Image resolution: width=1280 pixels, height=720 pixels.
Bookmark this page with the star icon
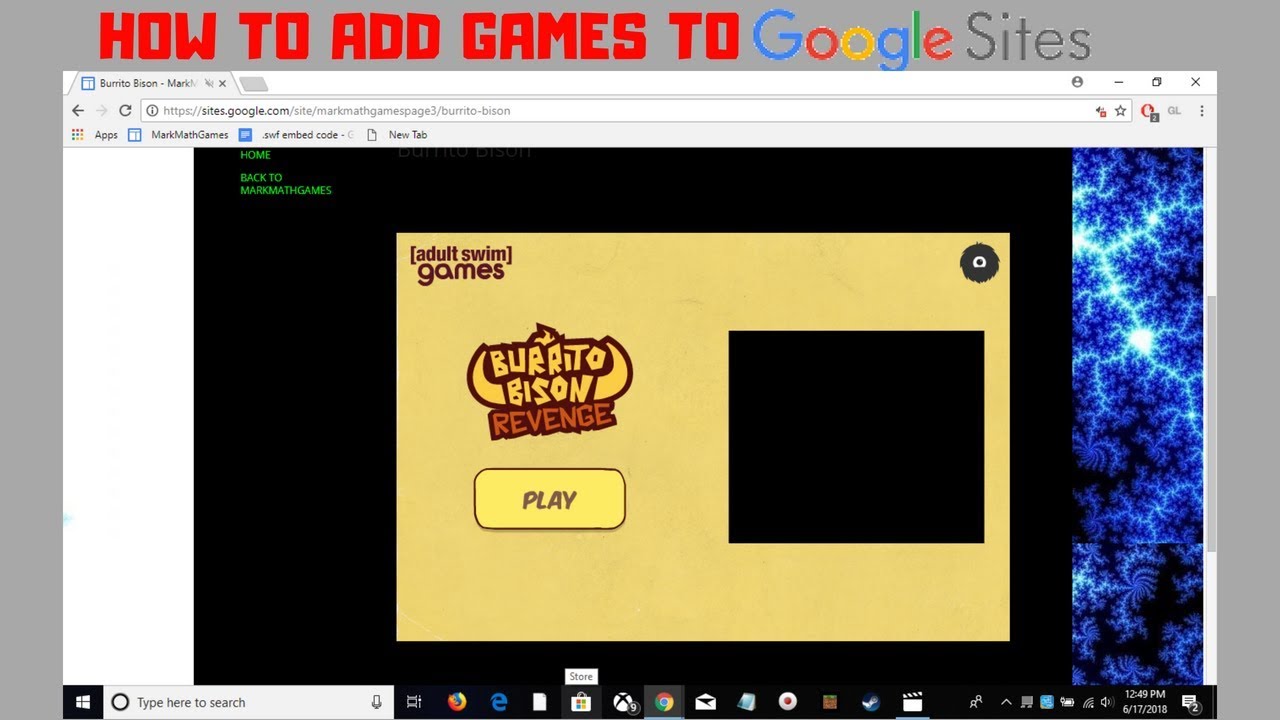click(x=1120, y=111)
